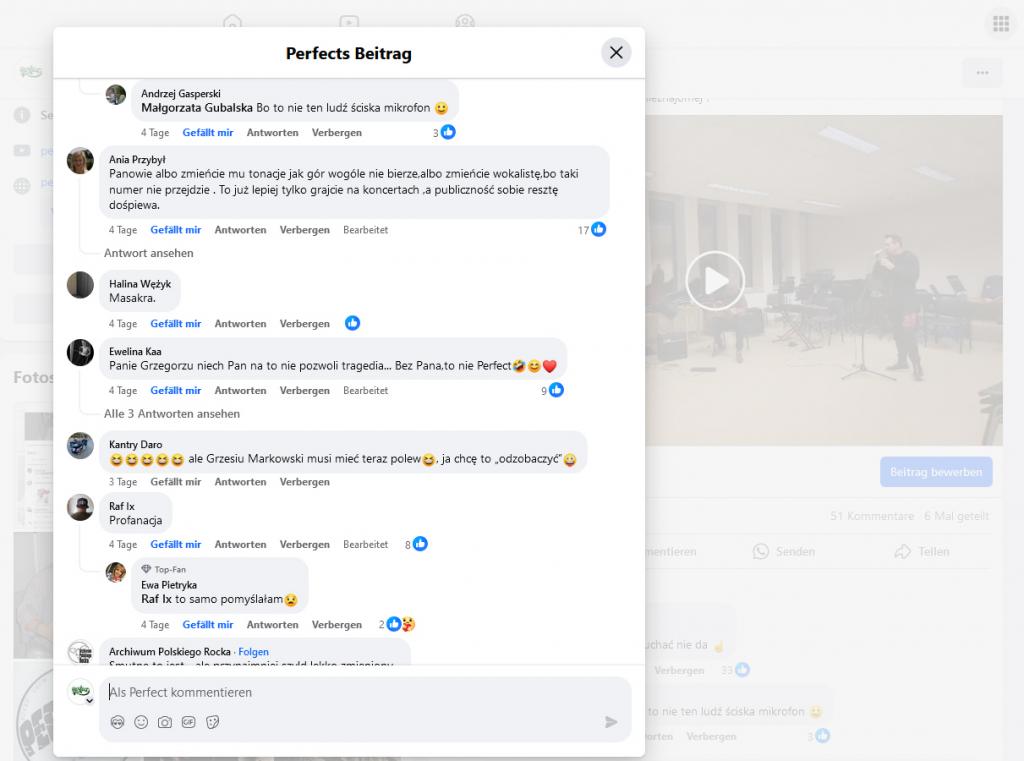
Task: Open Kantry Daro's profile avatar
Action: tap(80, 445)
